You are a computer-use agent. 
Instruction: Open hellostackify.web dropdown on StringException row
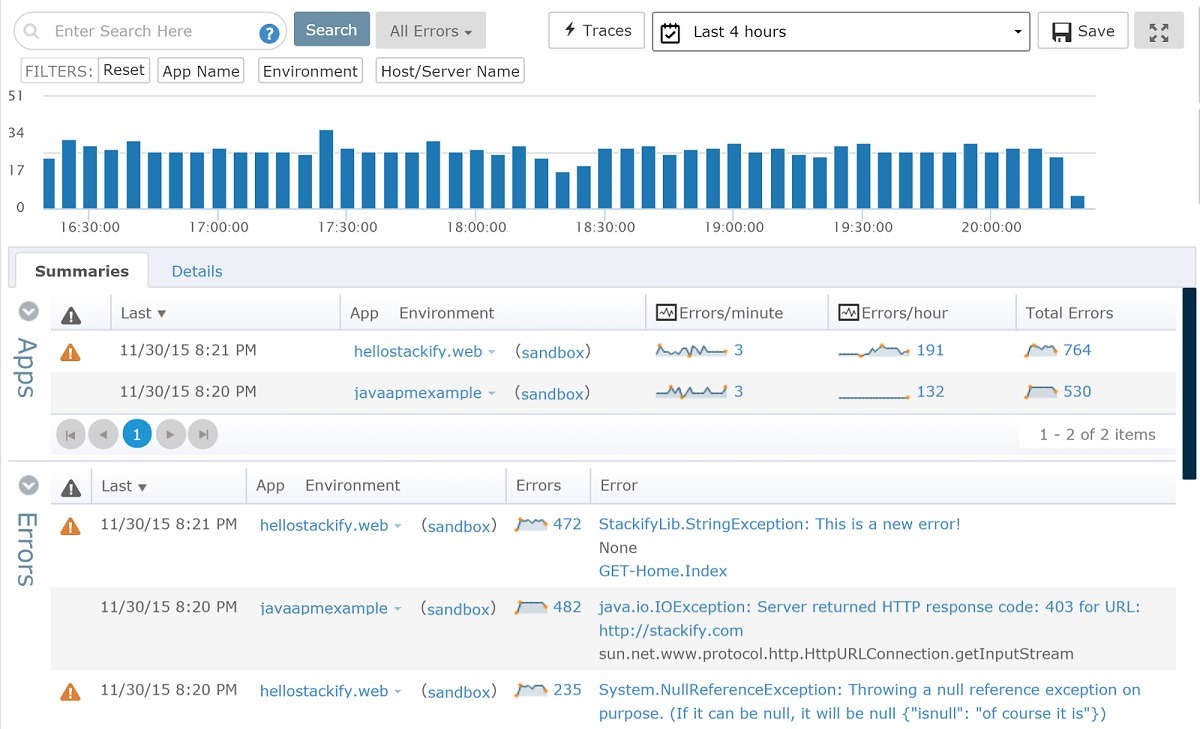pos(397,526)
